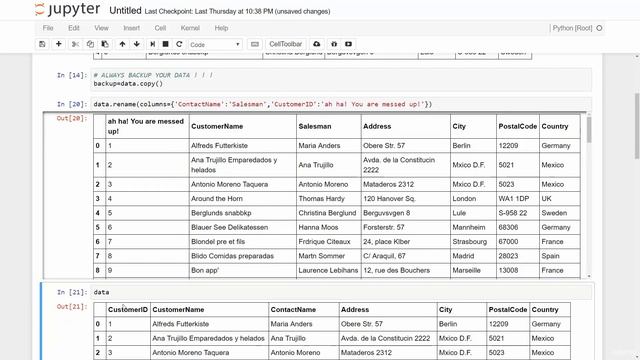Click the cloud upload toolbar icon

point(317,44)
